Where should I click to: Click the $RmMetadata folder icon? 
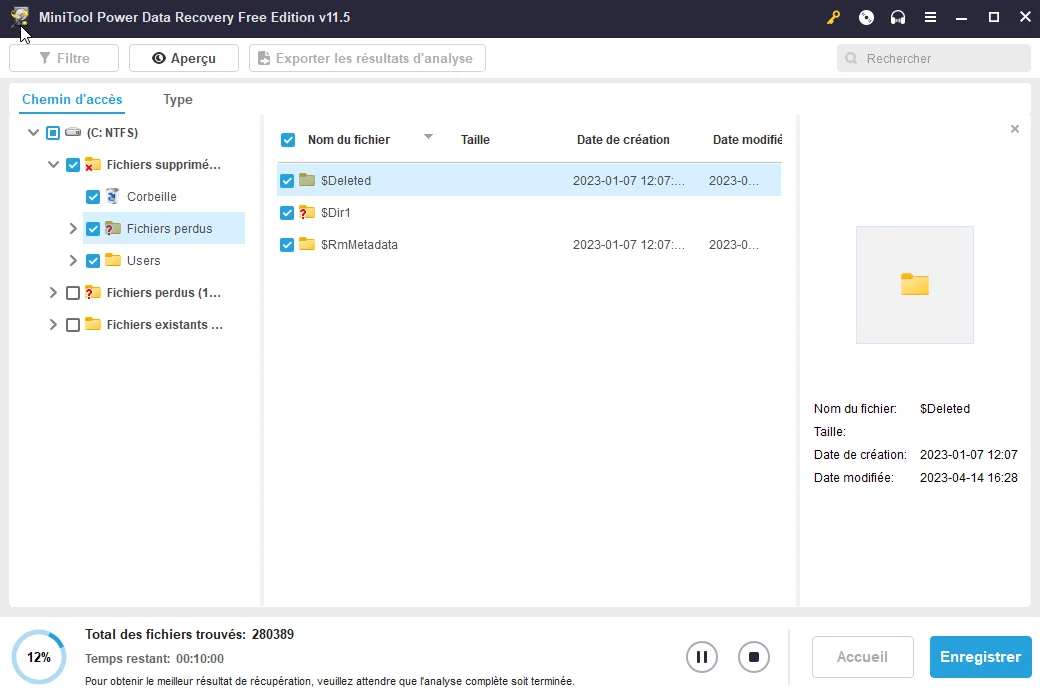(x=306, y=244)
